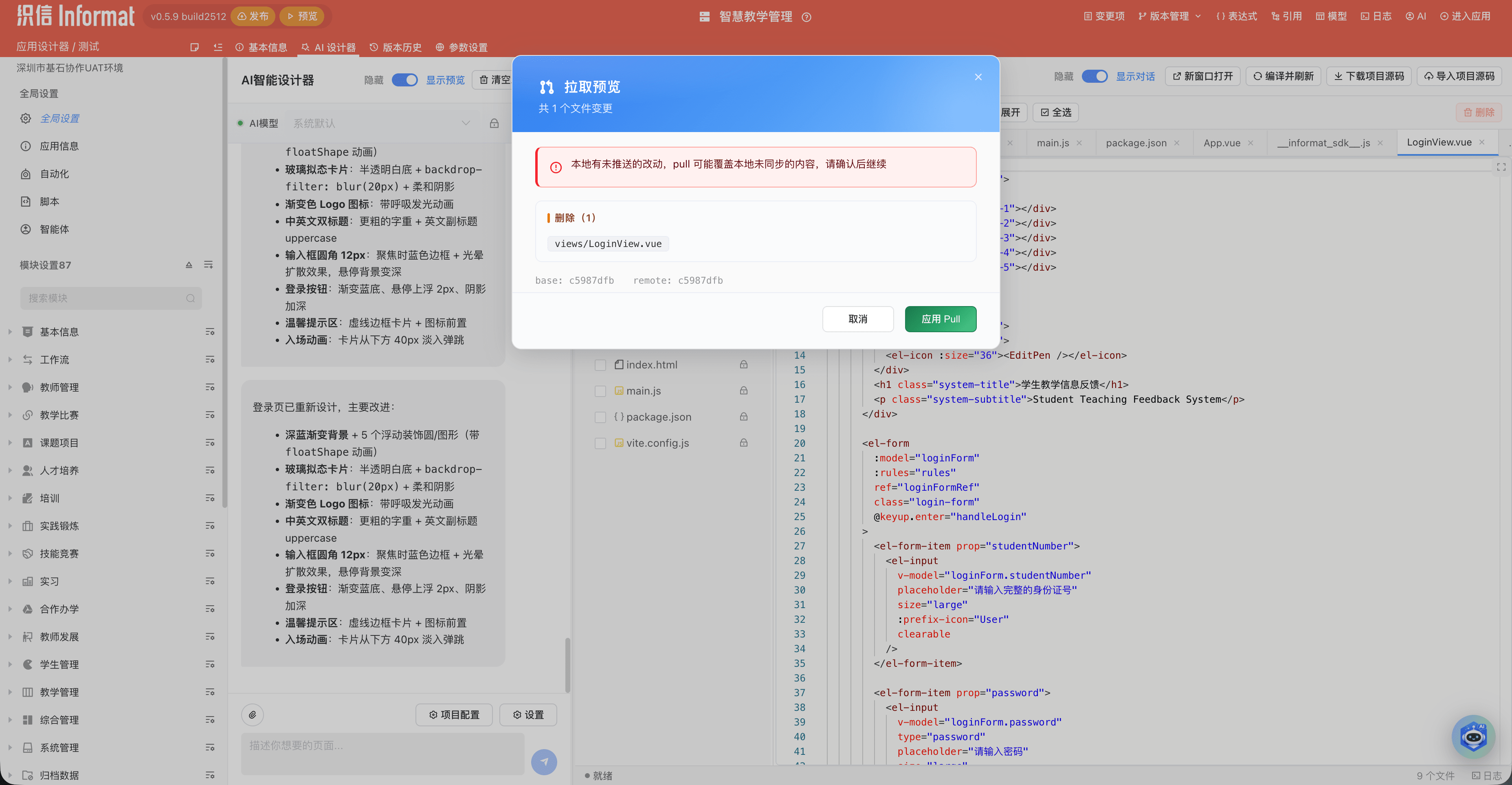1512x785 pixels.
Task: Click help icon beside 智慧教学管理
Action: (x=807, y=17)
